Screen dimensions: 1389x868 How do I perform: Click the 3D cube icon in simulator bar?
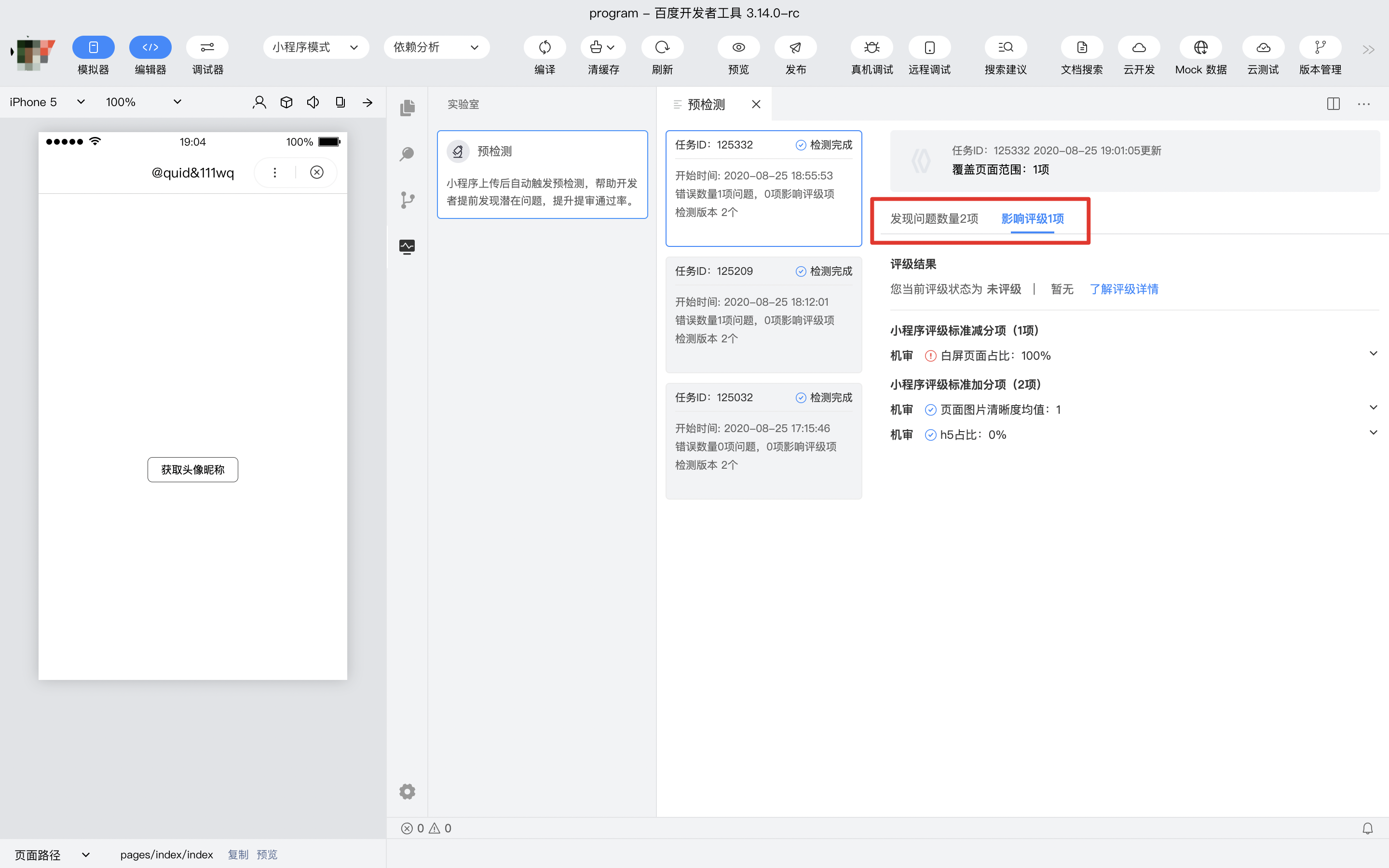(x=286, y=102)
